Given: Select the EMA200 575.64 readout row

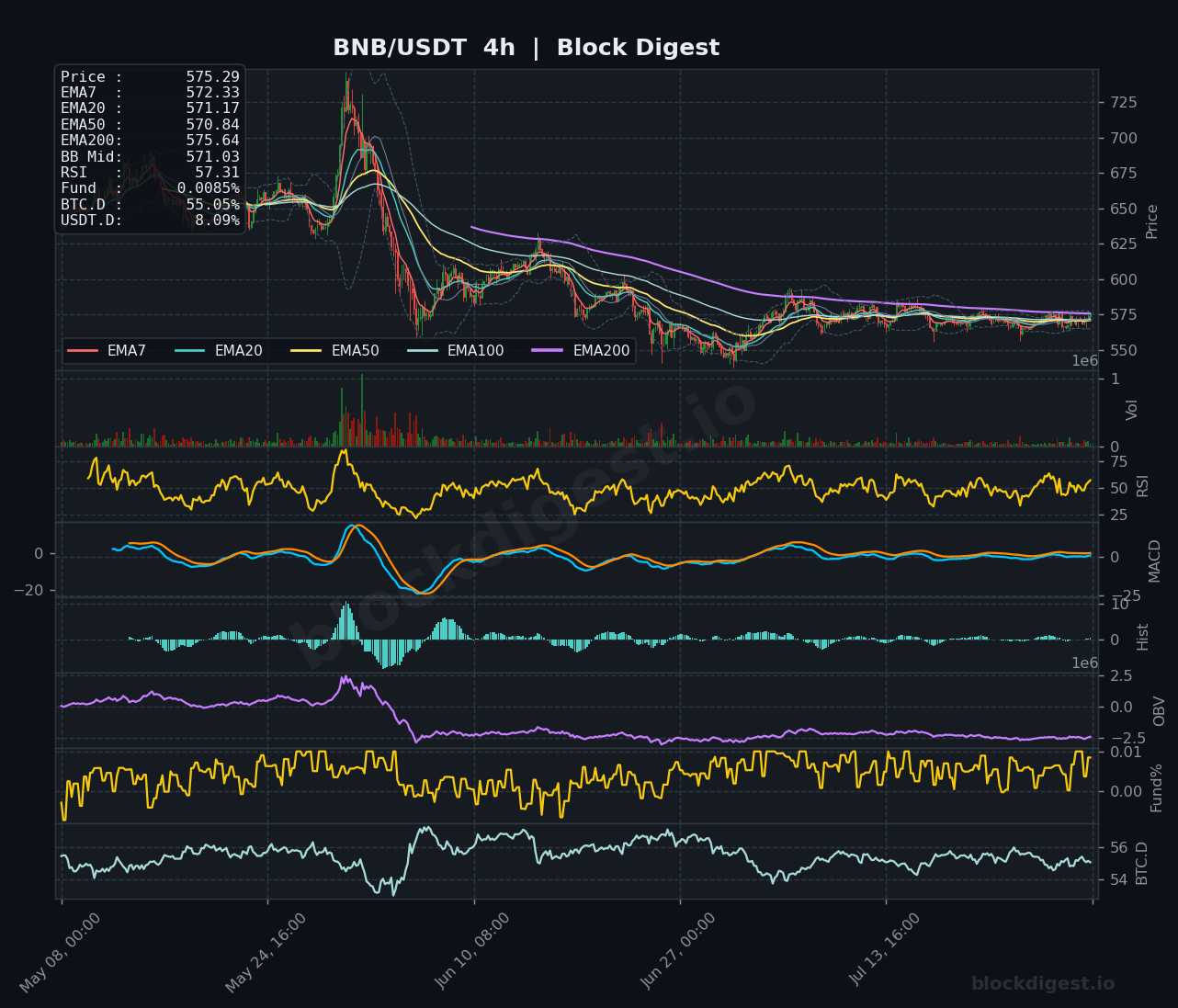Looking at the screenshot, I should [150, 141].
